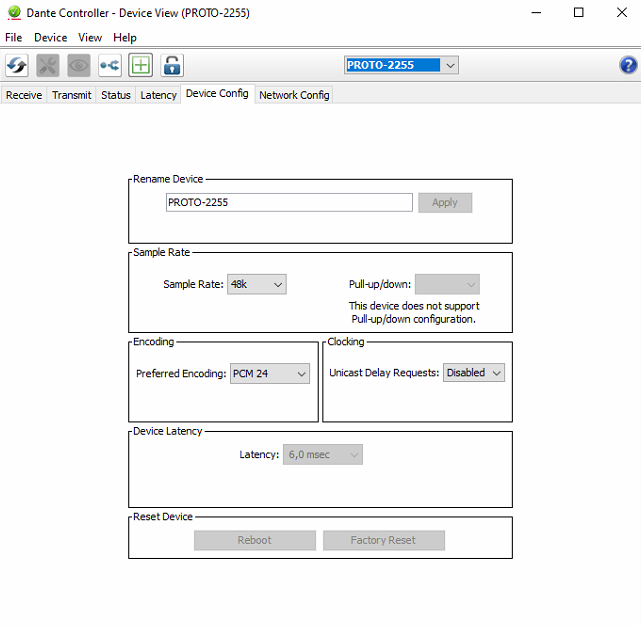The height and width of the screenshot is (626, 641).
Task: Click the Factory Reset button
Action: 383,540
